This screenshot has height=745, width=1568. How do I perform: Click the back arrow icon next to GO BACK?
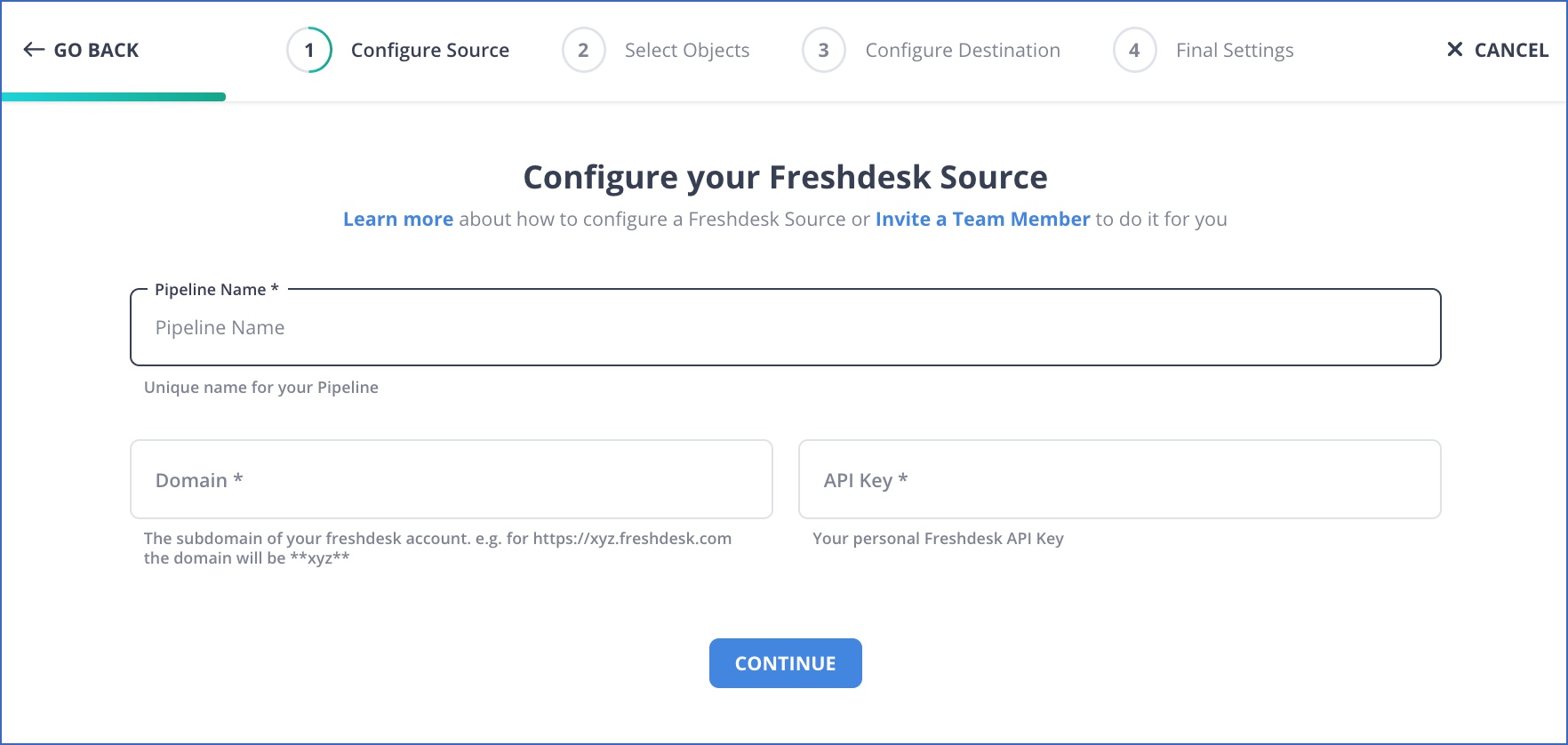(x=32, y=50)
